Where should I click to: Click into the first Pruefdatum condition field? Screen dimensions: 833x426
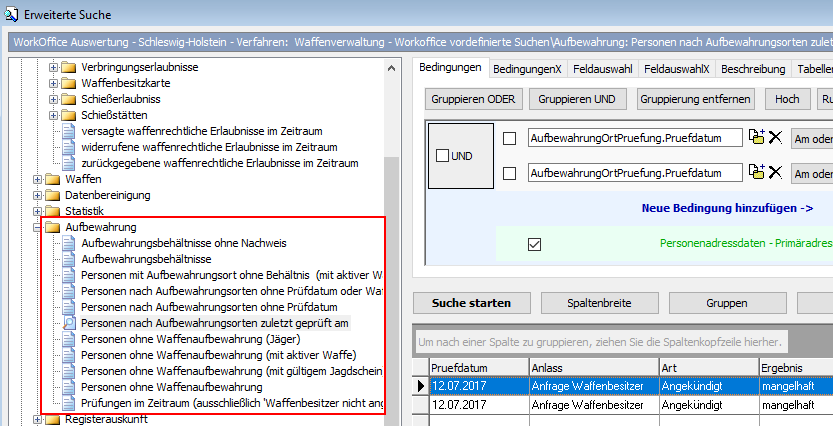point(634,138)
